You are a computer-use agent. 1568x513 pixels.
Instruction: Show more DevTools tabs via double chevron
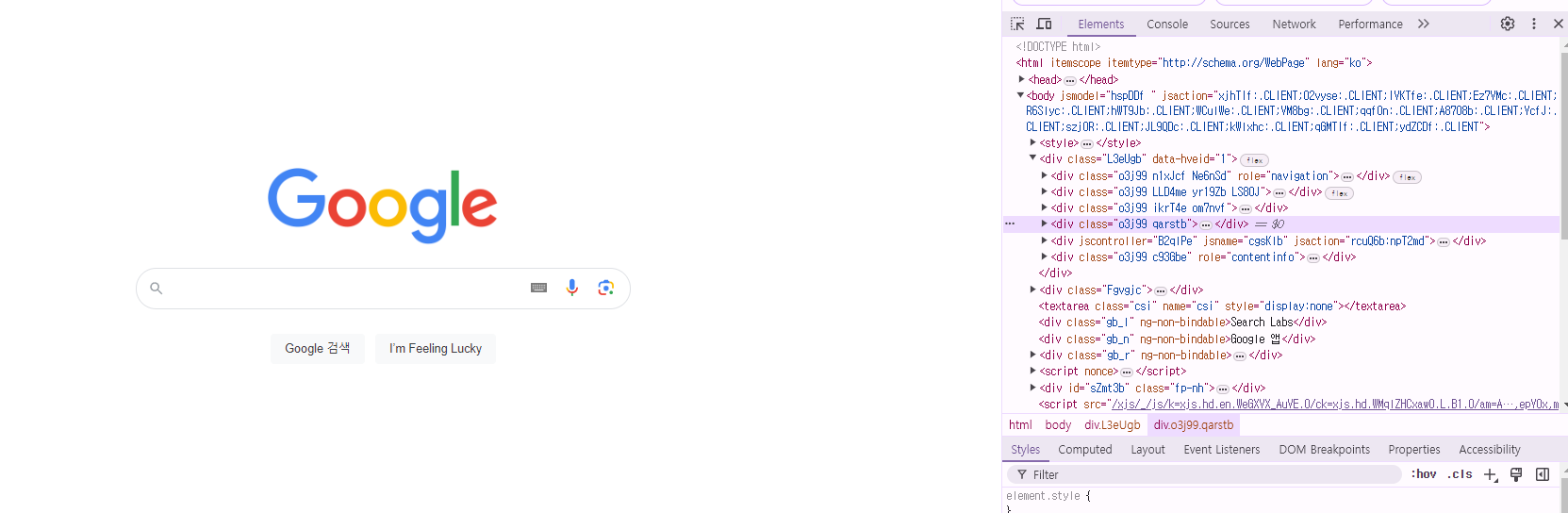1424,24
